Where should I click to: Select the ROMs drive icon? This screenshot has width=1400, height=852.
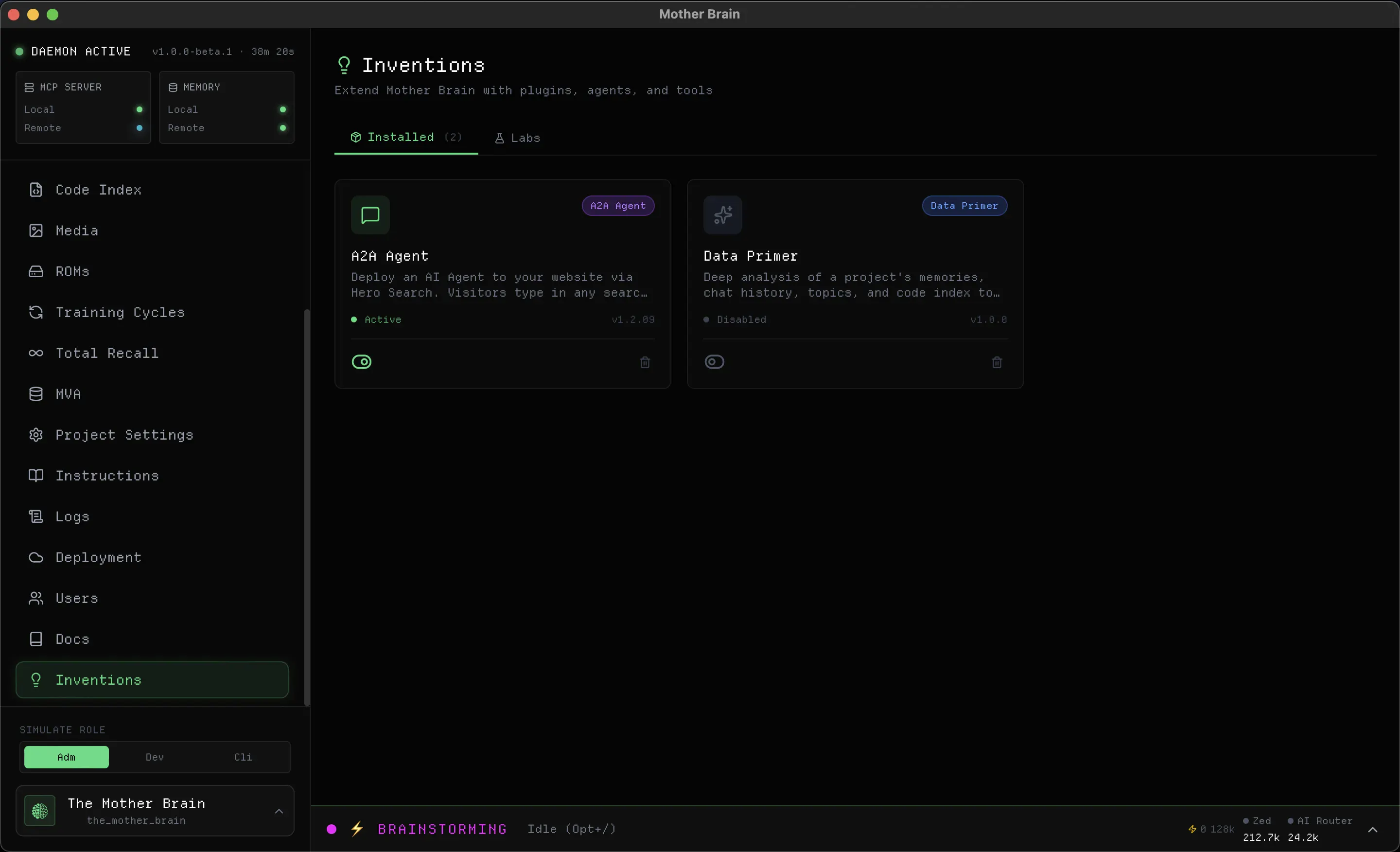point(36,272)
